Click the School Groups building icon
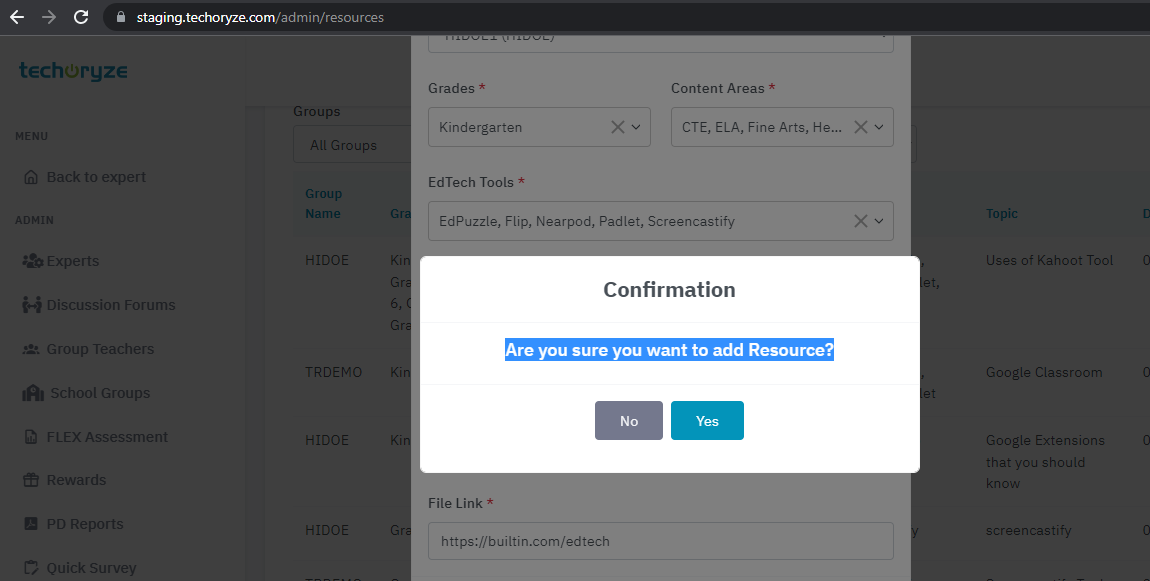This screenshot has width=1150, height=581. pos(33,393)
